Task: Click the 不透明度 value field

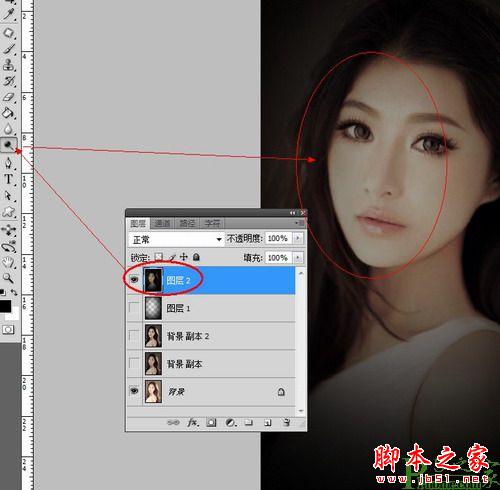Action: pyautogui.click(x=279, y=238)
